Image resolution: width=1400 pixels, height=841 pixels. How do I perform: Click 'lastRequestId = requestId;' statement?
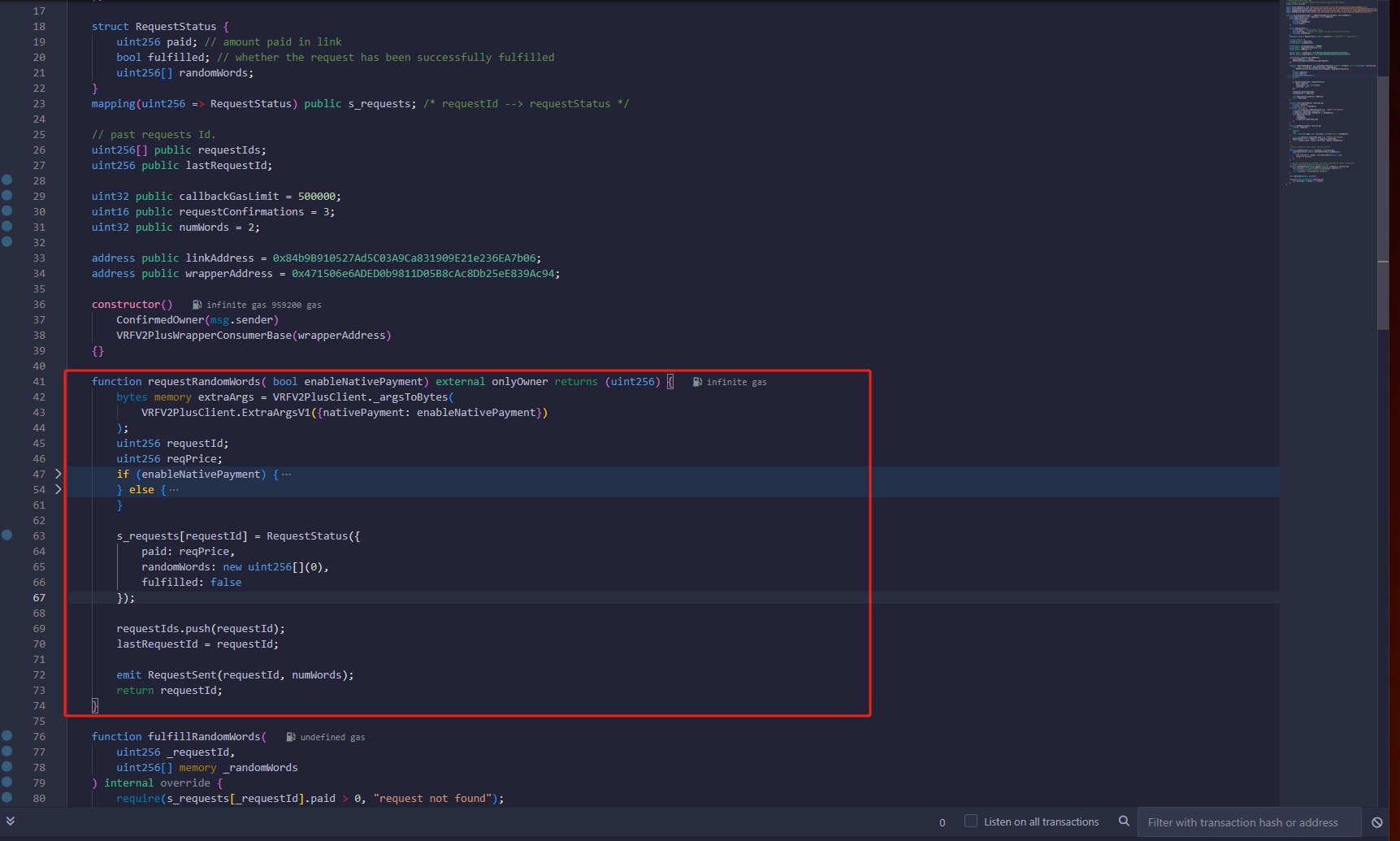[x=197, y=644]
